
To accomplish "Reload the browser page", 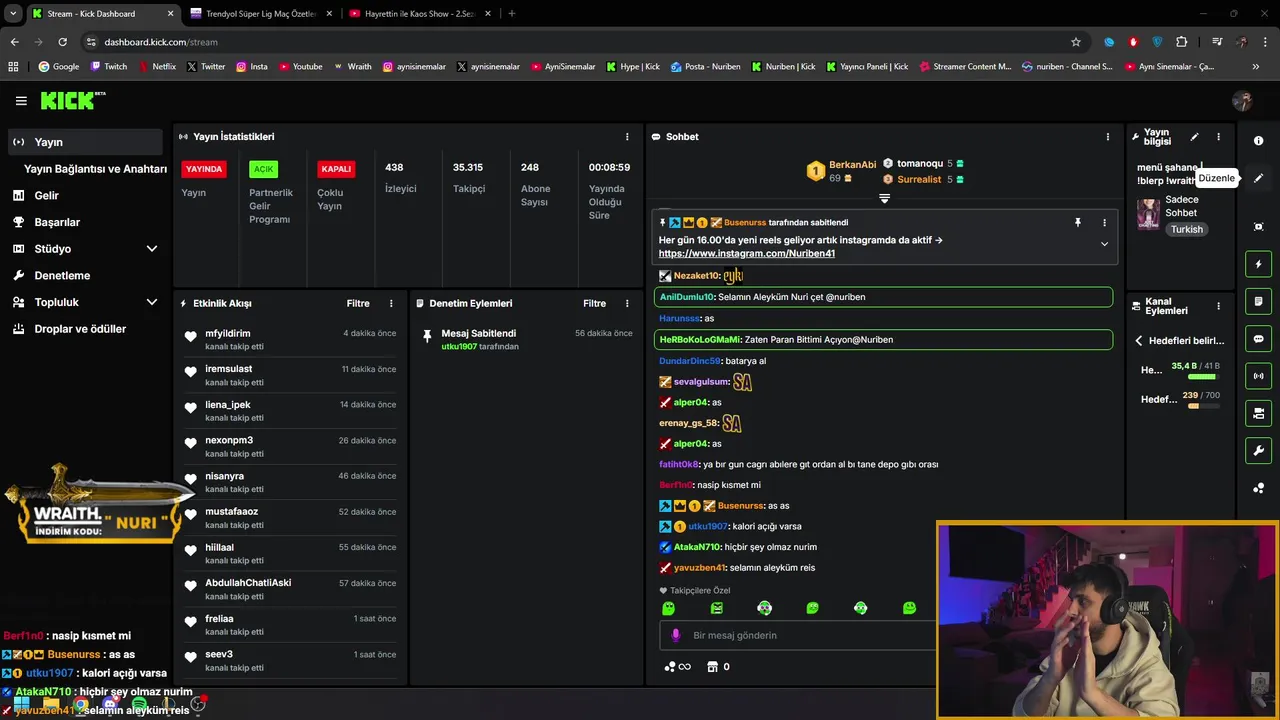I will click(62, 42).
